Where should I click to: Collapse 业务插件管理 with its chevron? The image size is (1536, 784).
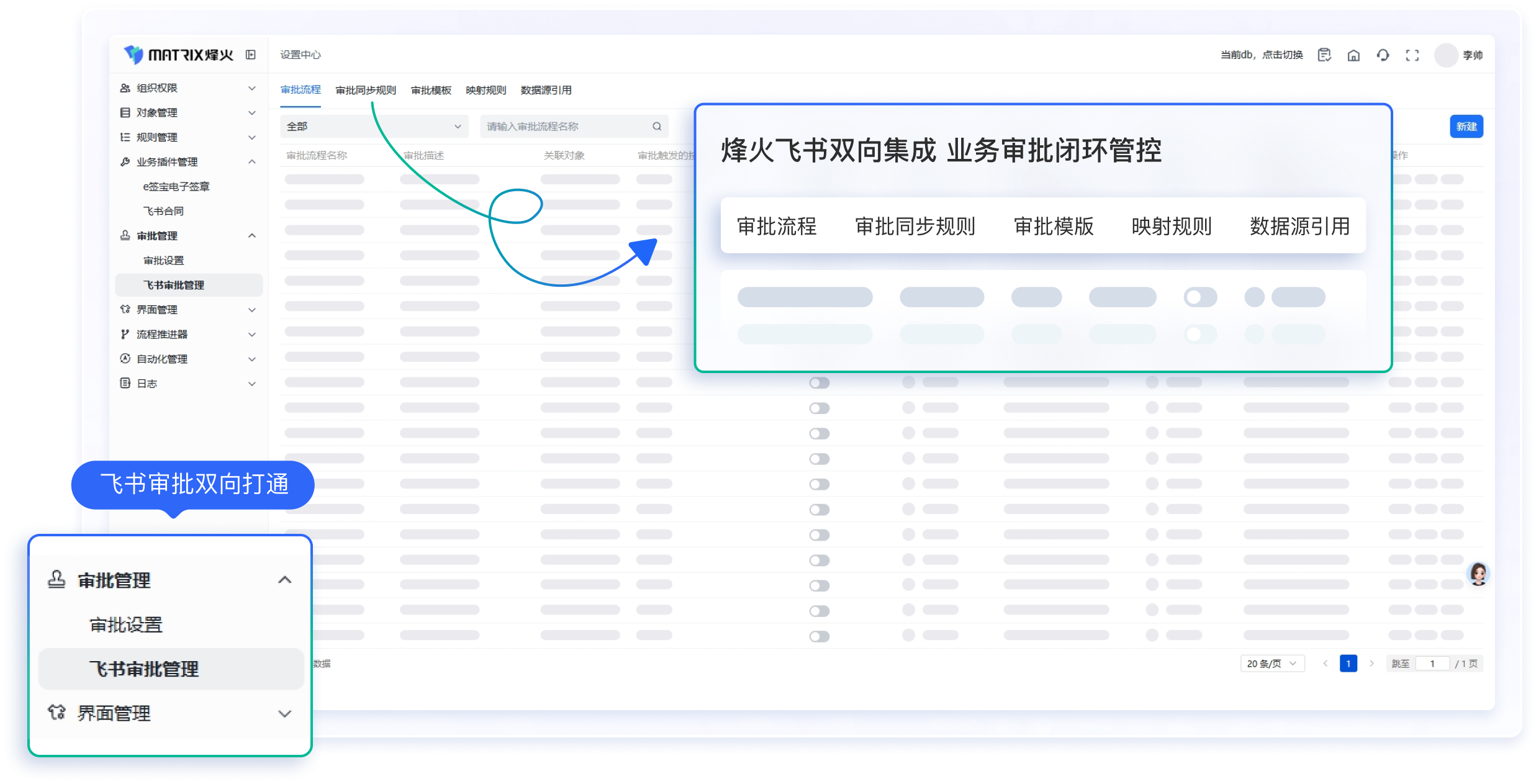click(252, 162)
